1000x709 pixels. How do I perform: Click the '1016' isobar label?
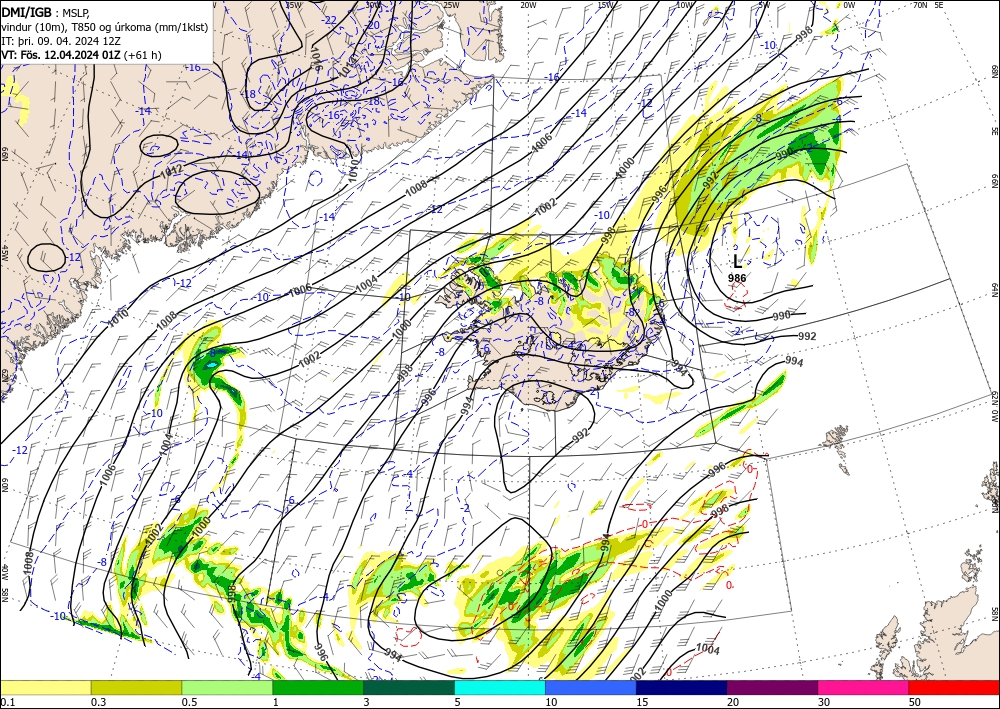pos(316,57)
